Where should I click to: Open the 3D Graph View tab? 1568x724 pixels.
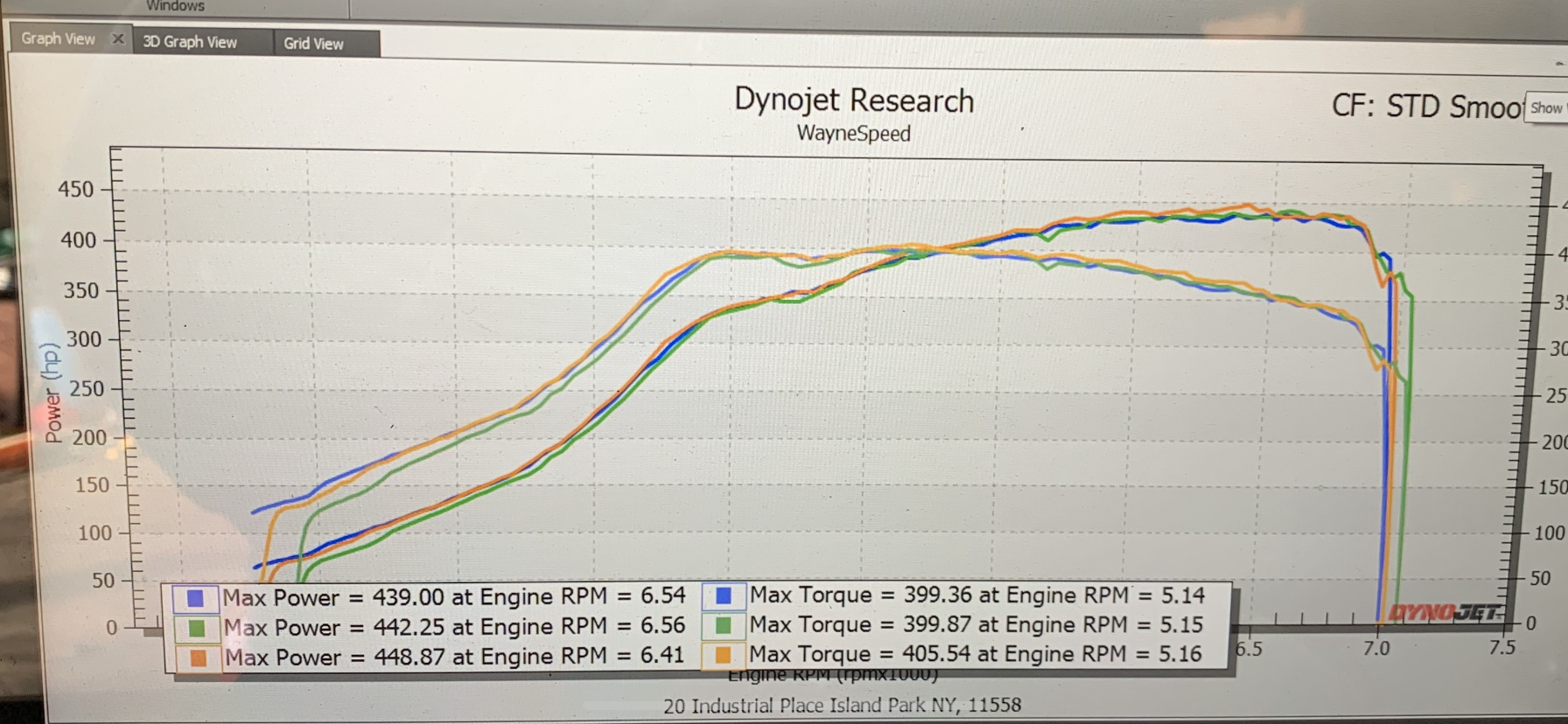click(x=190, y=42)
